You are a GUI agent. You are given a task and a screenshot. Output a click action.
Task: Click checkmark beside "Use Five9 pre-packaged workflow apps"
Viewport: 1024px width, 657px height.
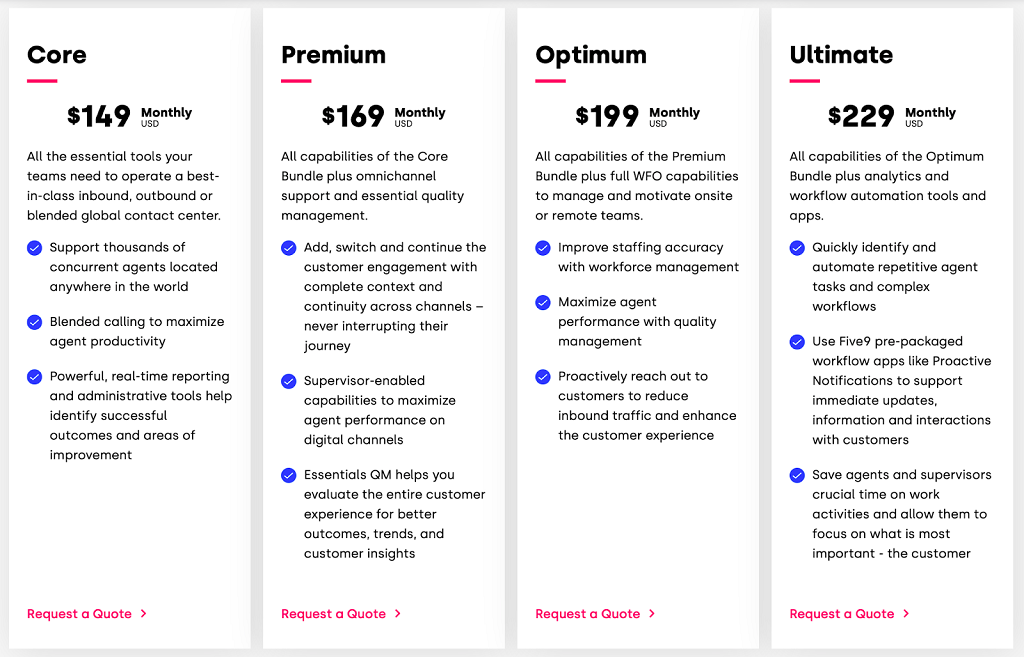[x=797, y=342]
